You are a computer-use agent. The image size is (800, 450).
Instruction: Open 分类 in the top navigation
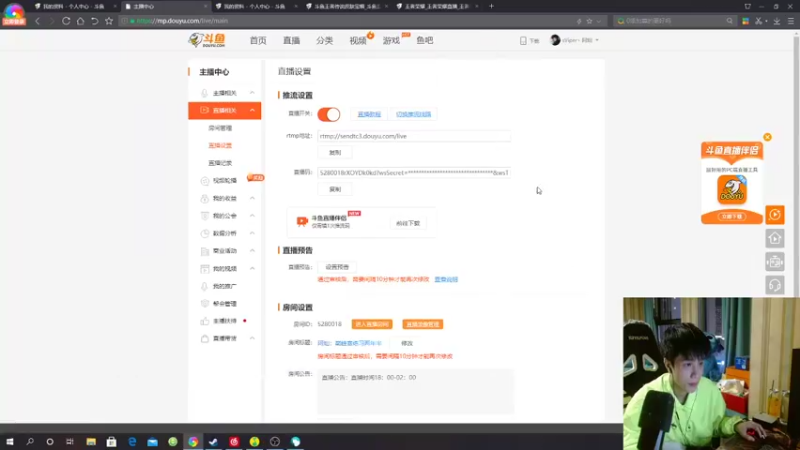[324, 40]
